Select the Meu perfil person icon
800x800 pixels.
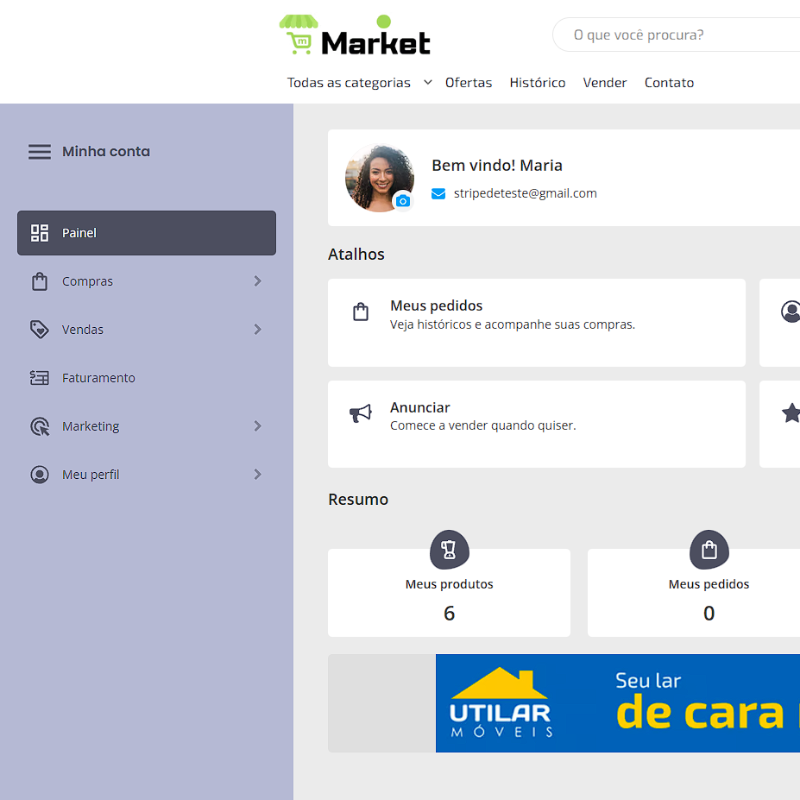coord(40,474)
